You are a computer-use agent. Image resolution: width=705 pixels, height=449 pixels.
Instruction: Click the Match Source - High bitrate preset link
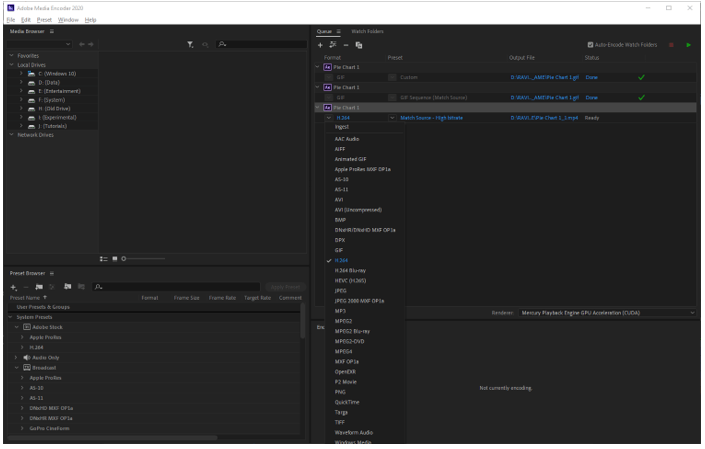pyautogui.click(x=431, y=118)
